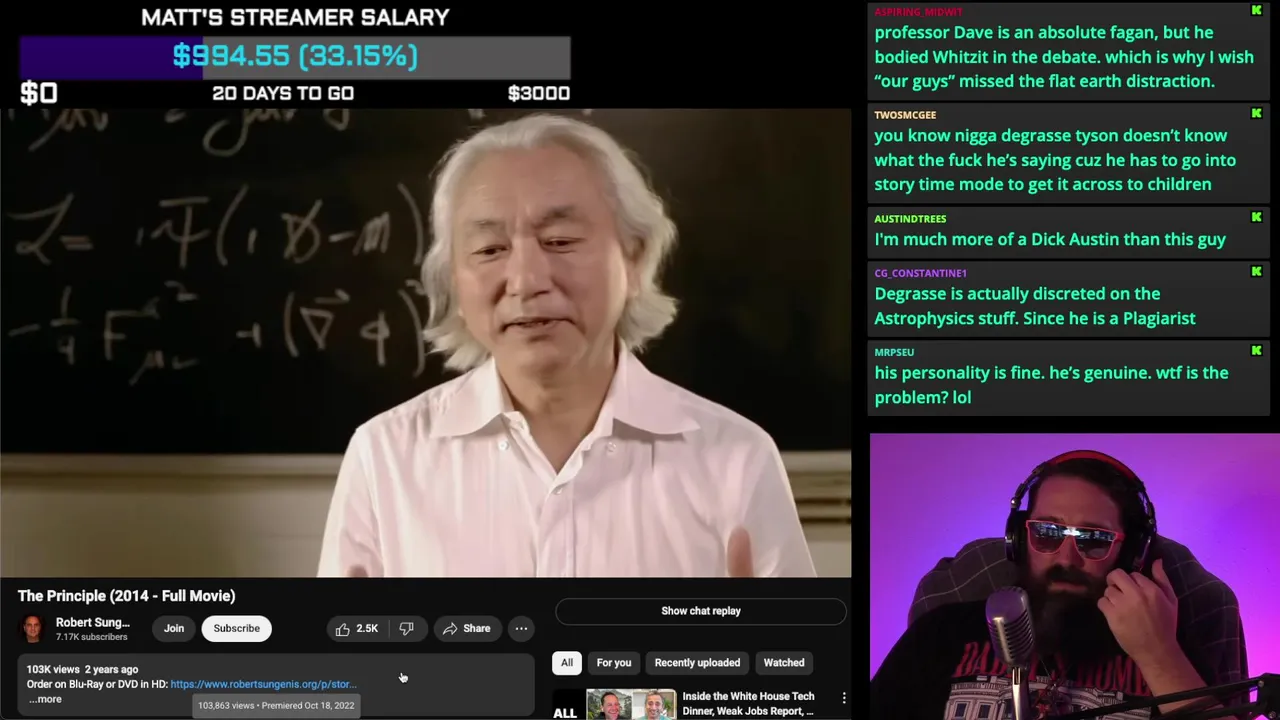Click Kick badge next to TWOSMCGEE message
The width and height of the screenshot is (1280, 720).
pyautogui.click(x=1256, y=114)
